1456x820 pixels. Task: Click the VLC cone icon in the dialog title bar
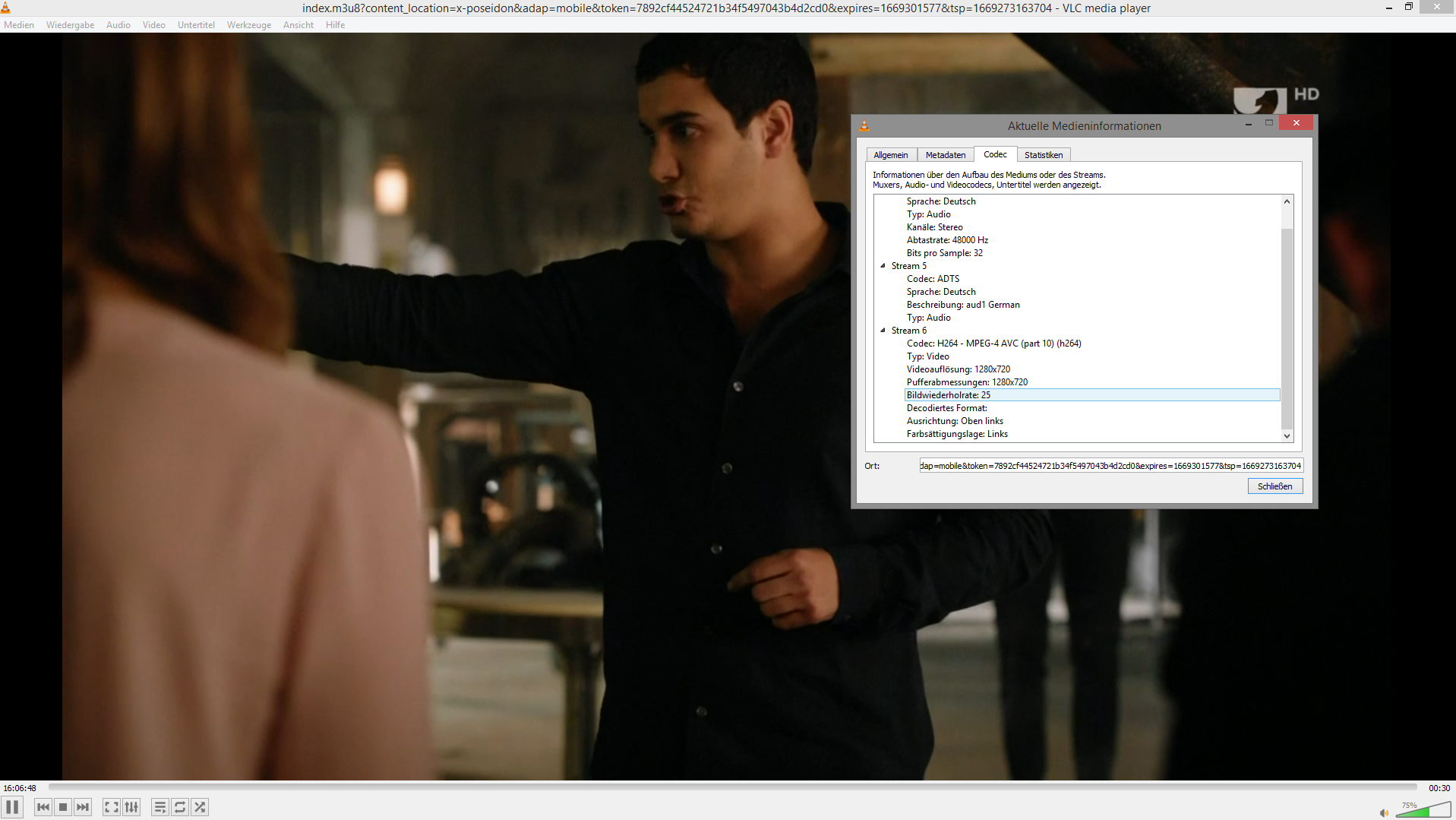tap(864, 126)
